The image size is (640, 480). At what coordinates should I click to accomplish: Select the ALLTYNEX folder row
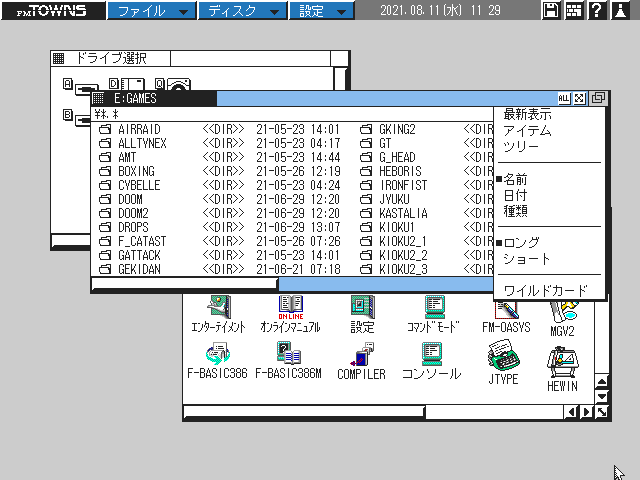[x=220, y=144]
